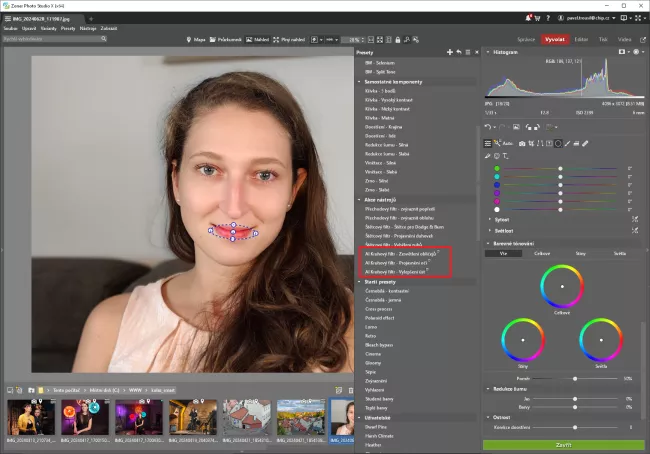Apply AI štětcový filtr Zesvětlení obličeje preset

click(399, 254)
